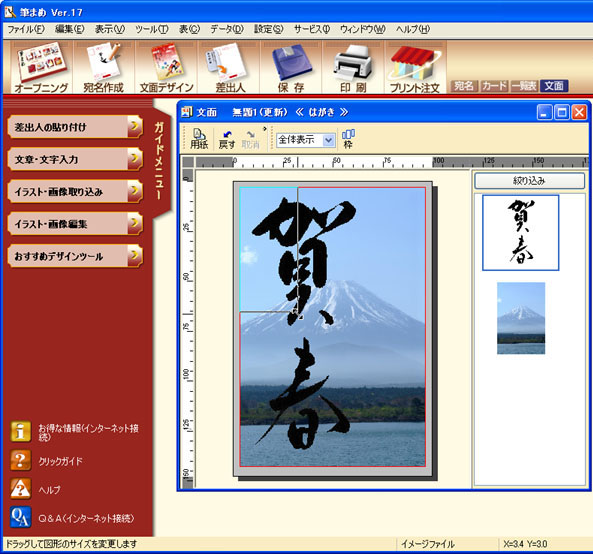The width and height of the screenshot is (593, 554).
Task: Click the 用紙 paper icon
Action: click(199, 139)
